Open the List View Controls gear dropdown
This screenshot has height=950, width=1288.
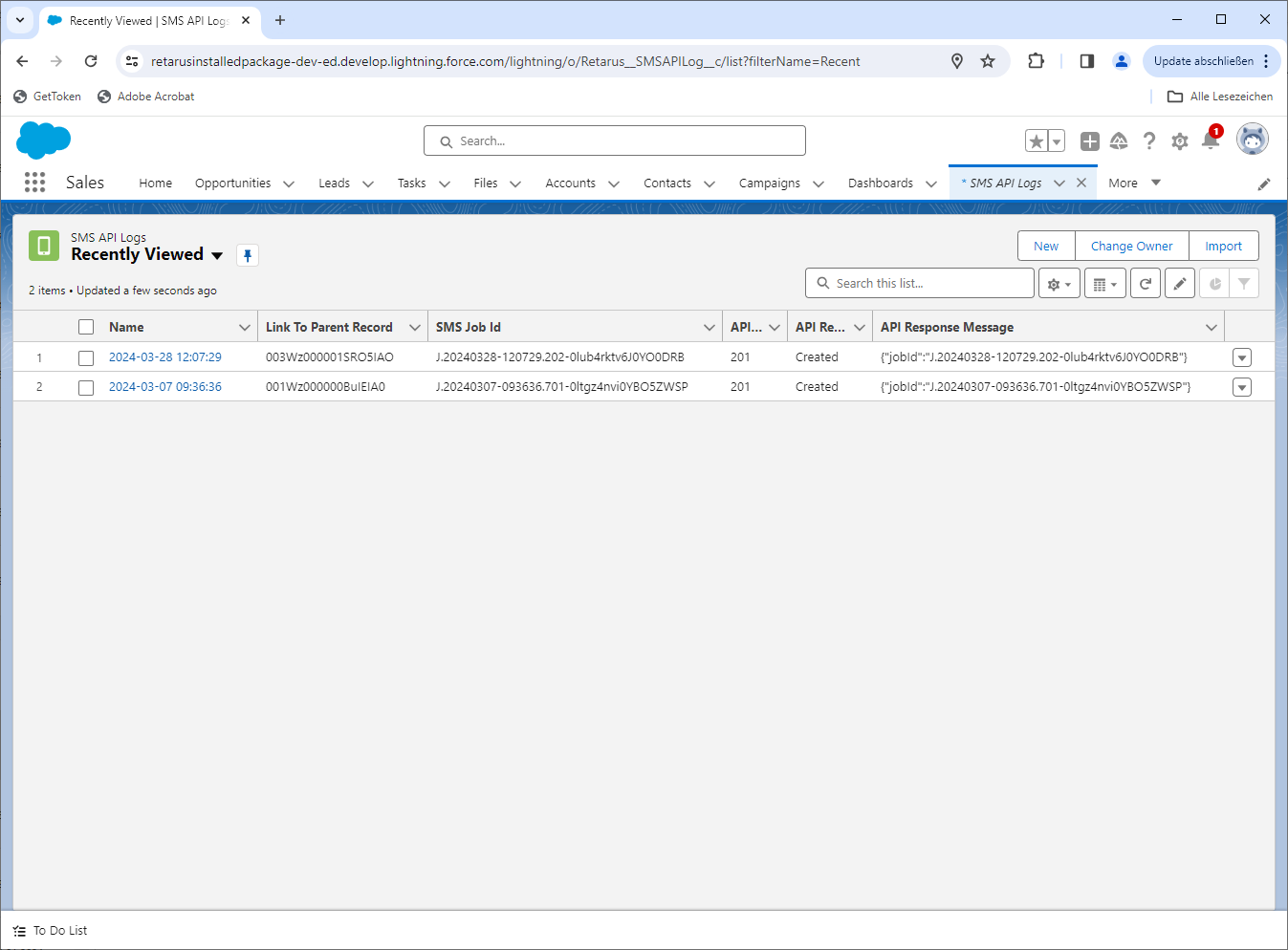click(1059, 284)
